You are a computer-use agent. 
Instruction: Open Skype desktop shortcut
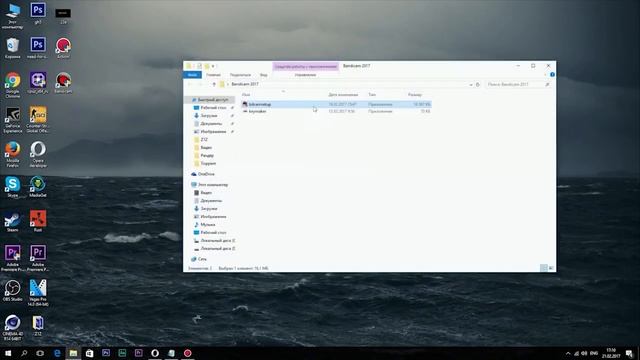(13, 187)
